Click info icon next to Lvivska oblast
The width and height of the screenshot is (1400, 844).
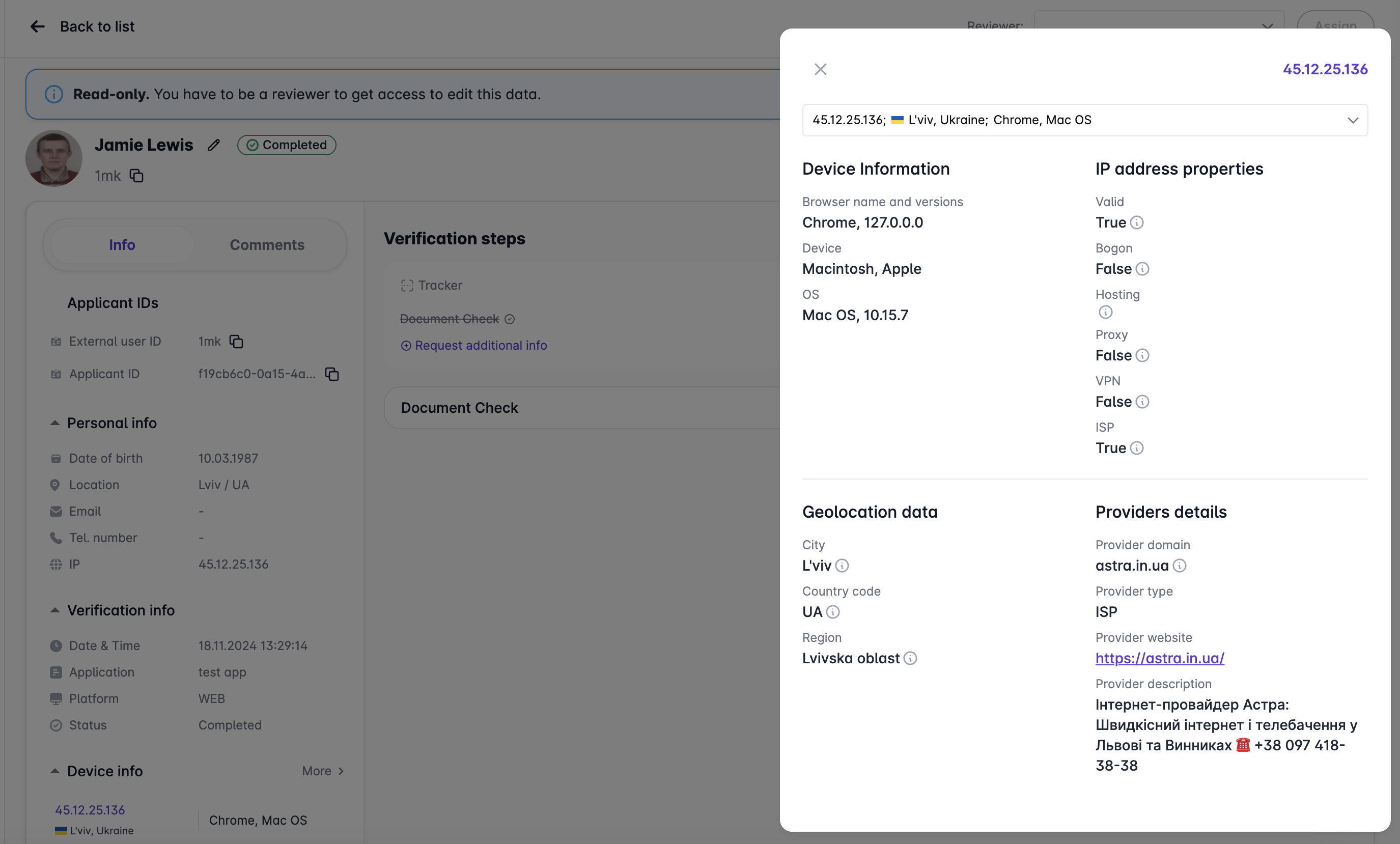911,658
